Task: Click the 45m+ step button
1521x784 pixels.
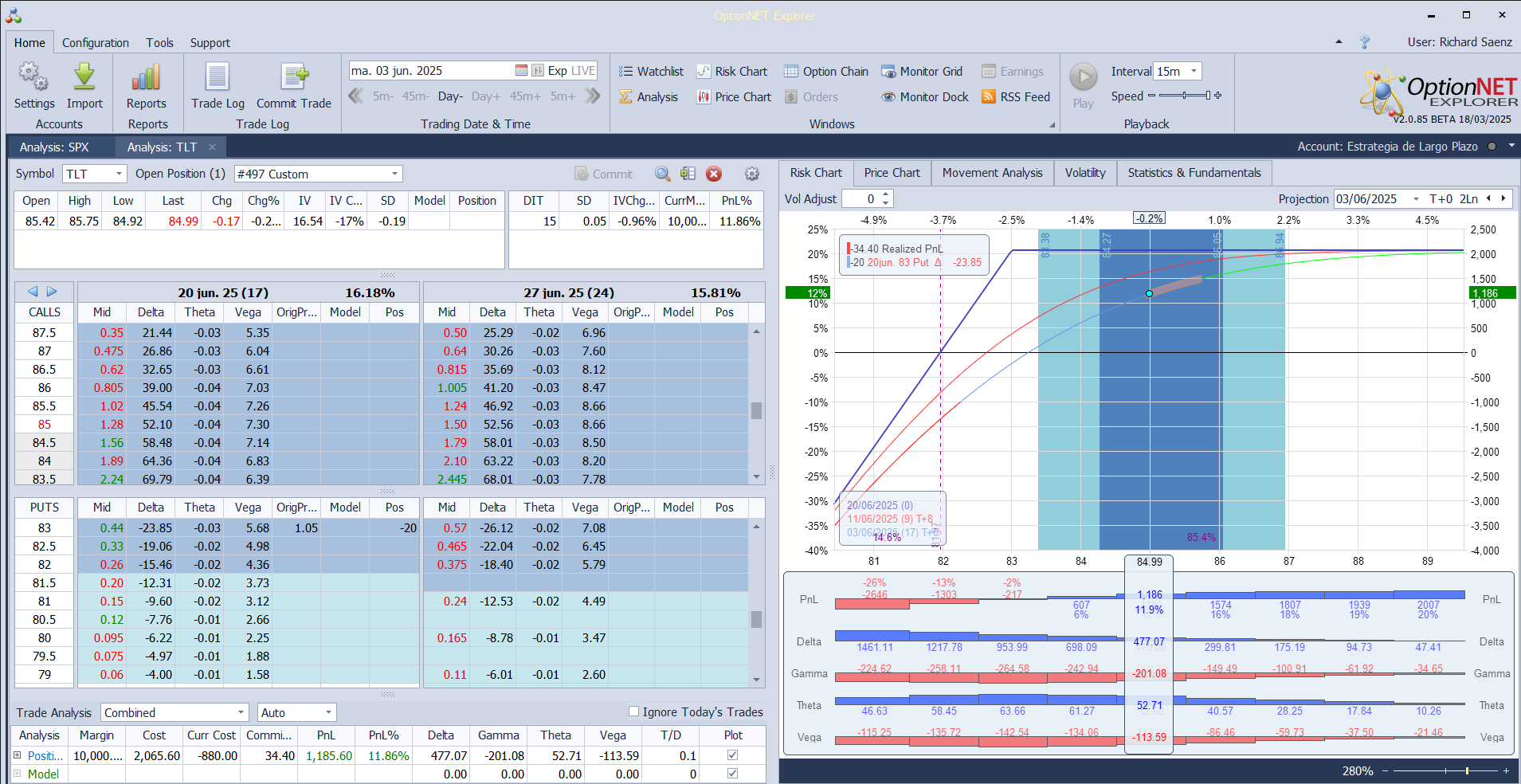Action: click(x=525, y=96)
